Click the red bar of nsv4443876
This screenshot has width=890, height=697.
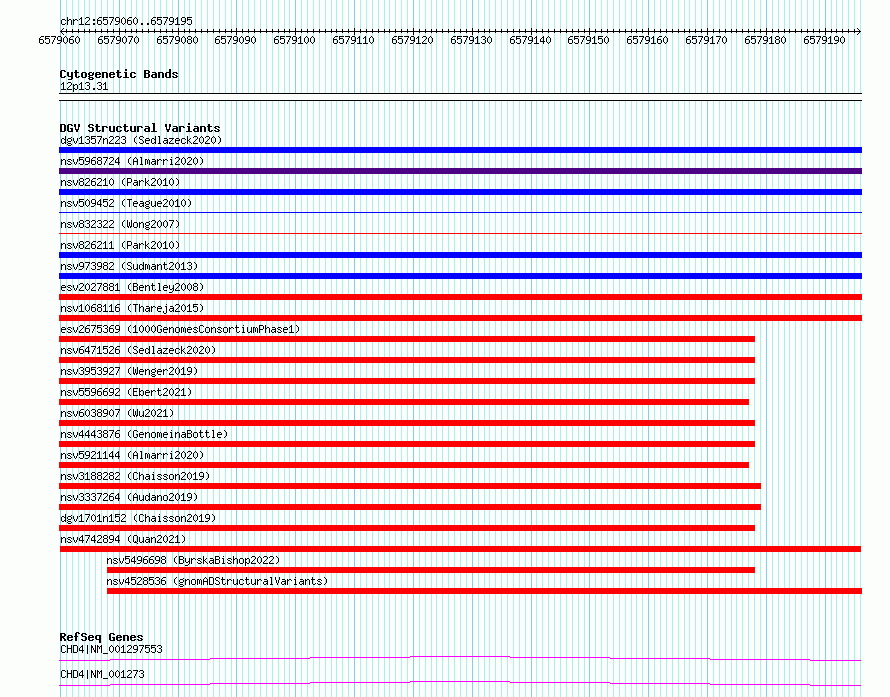coord(407,444)
